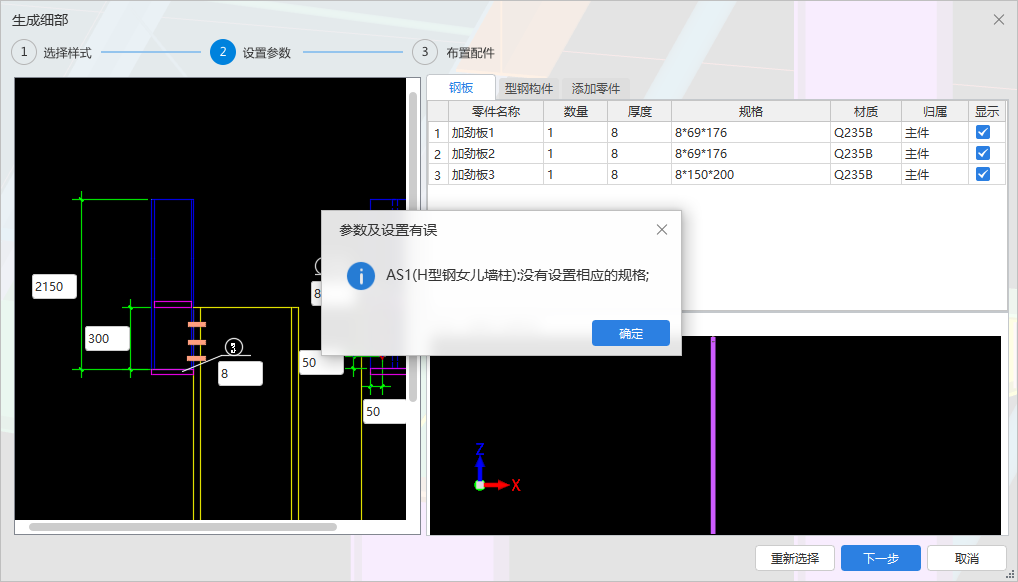Select step 3 布置配件 circle indicator
This screenshot has width=1018, height=582.
tap(423, 52)
